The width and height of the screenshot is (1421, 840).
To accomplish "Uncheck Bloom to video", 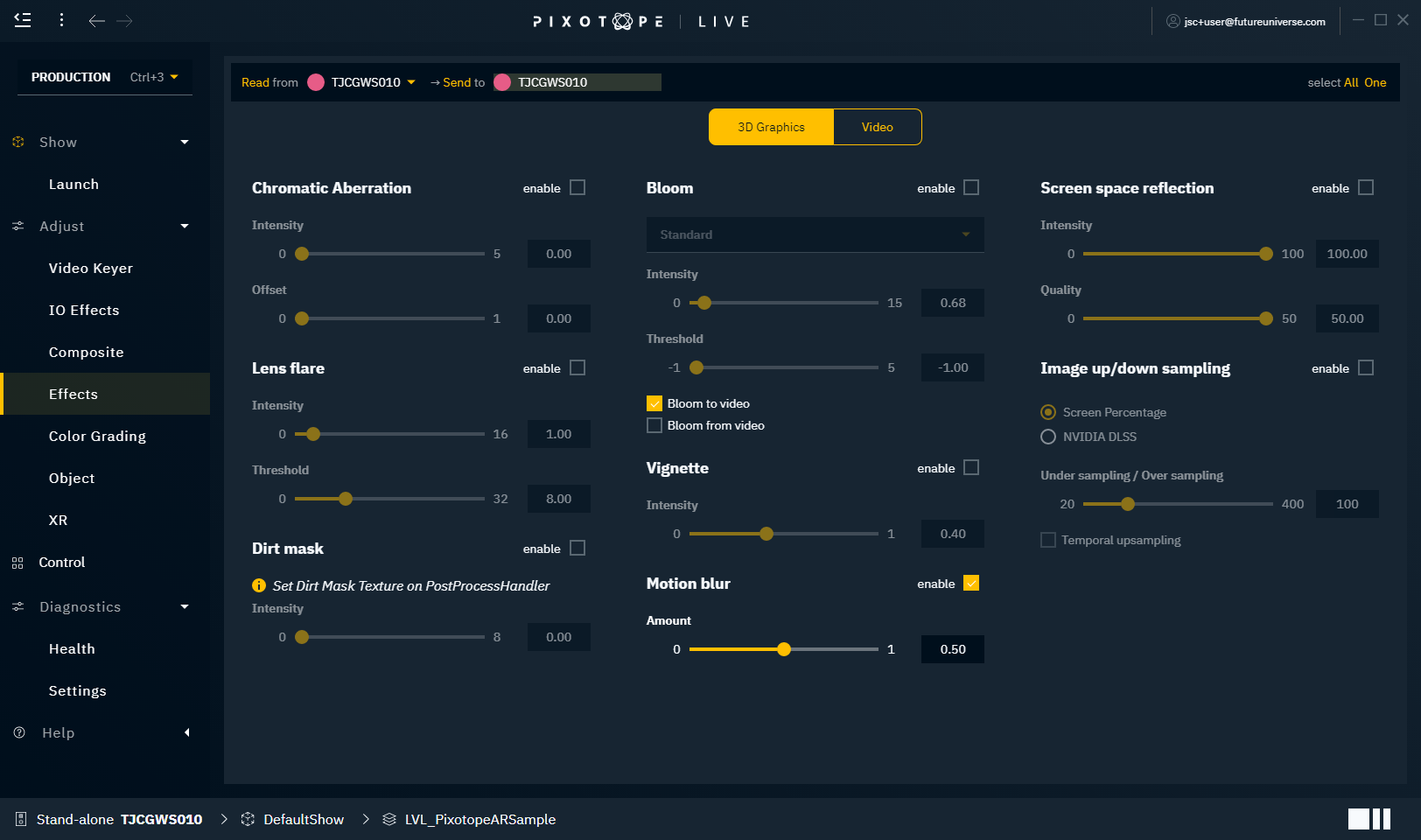I will click(x=654, y=403).
